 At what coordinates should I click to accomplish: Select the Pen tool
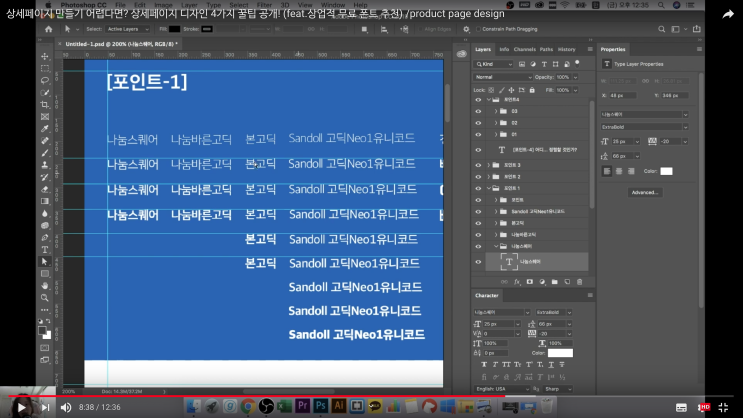[x=45, y=237]
